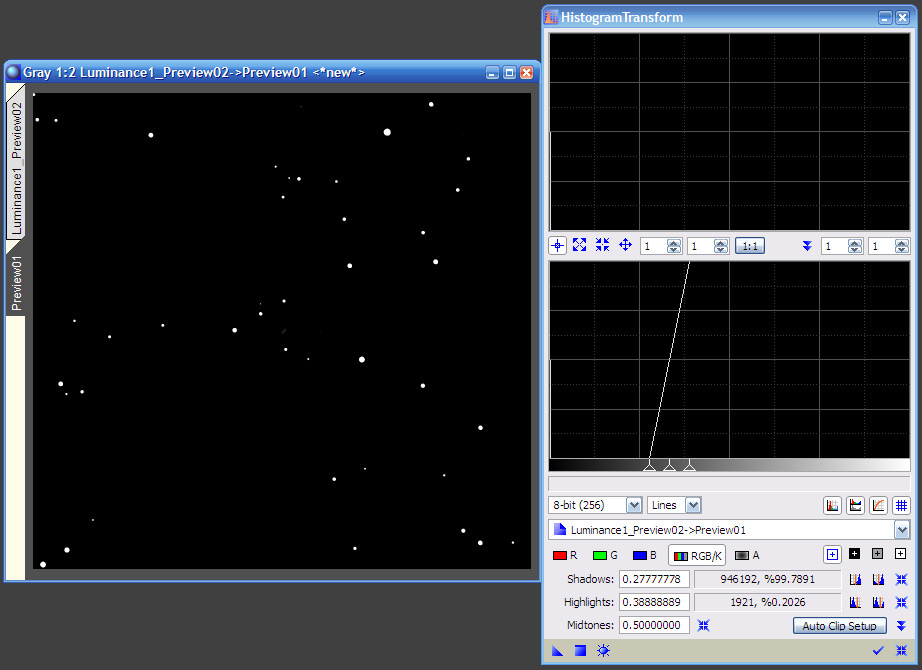Apply the histogram transform with the checkmark icon
Viewport: 922px width, 670px height.
[878, 650]
